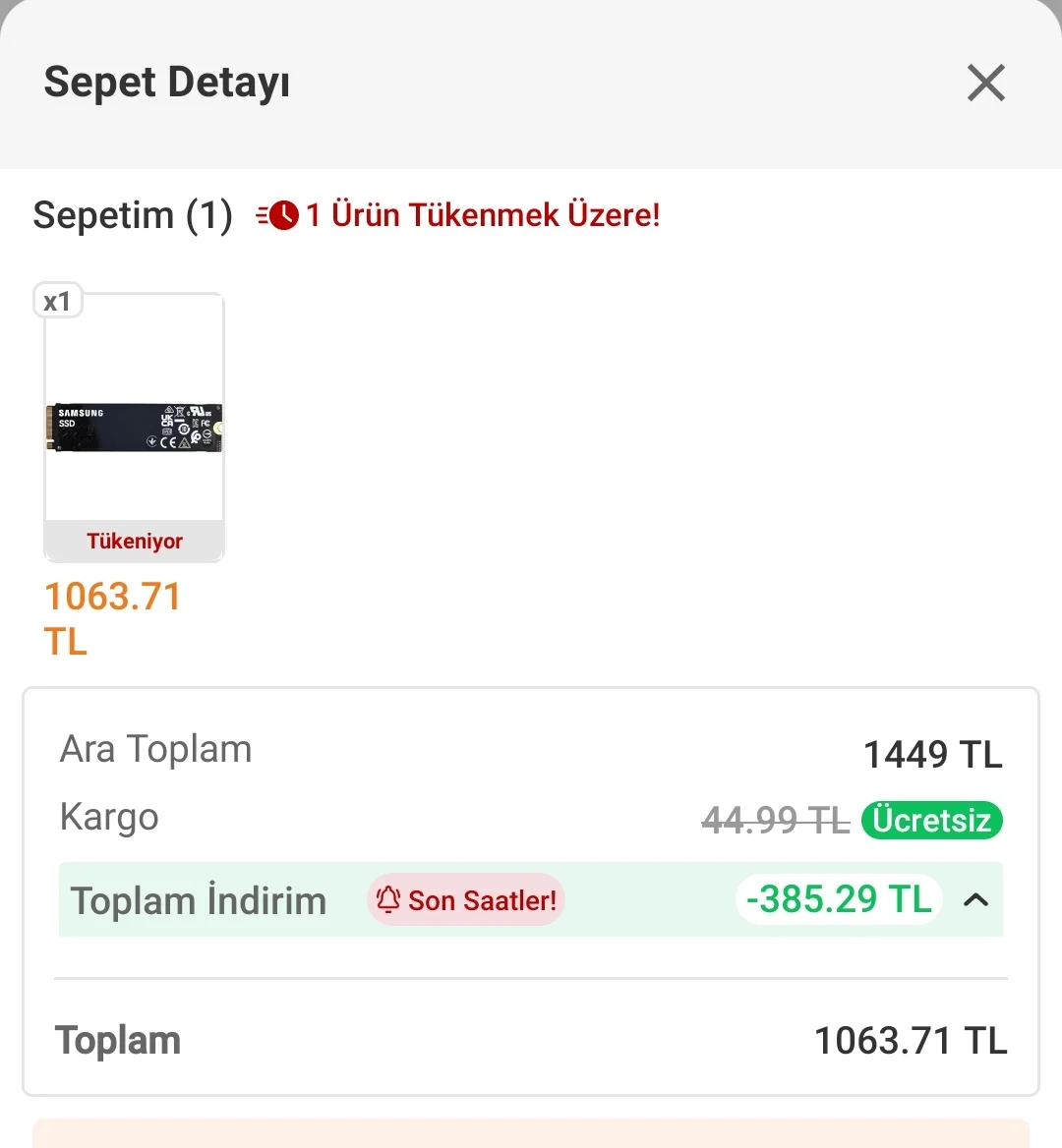This screenshot has width=1062, height=1148.
Task: Click the green -385.29 TL discount pill
Action: [x=839, y=899]
